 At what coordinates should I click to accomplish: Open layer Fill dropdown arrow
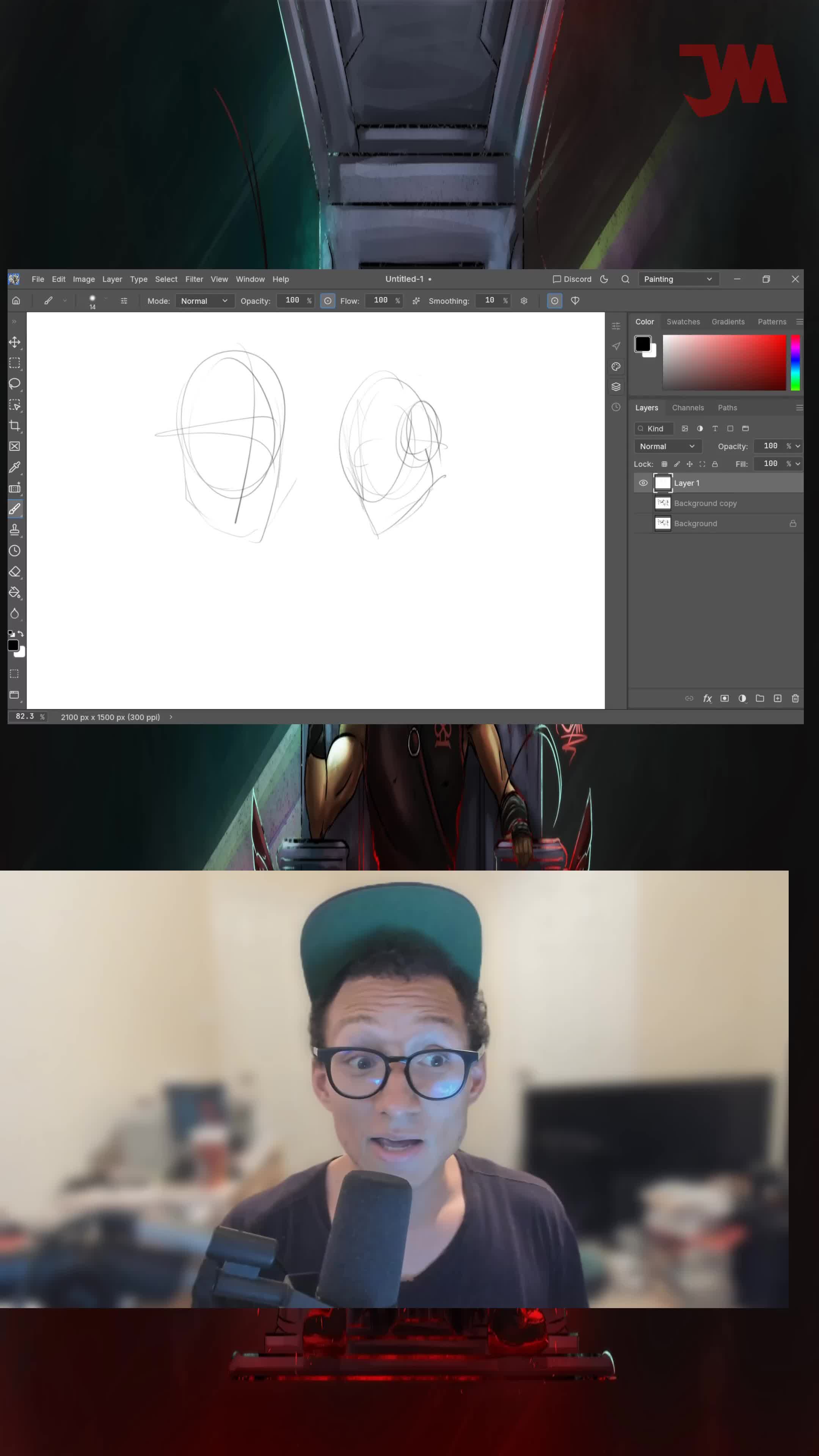click(797, 463)
